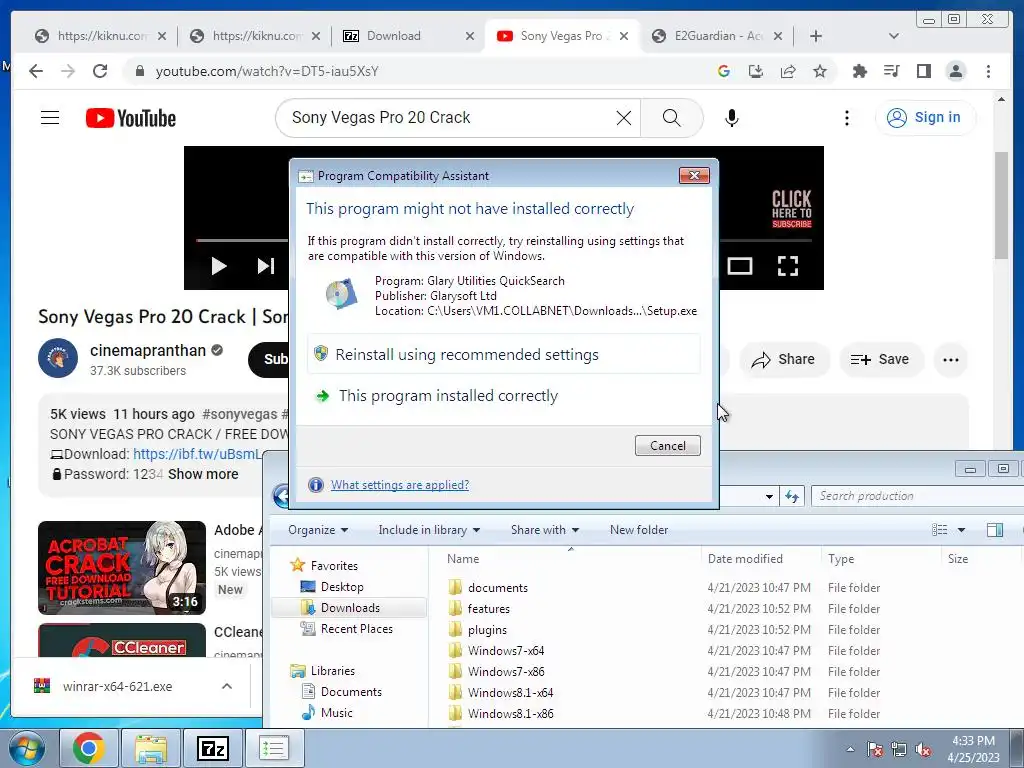Viewport: 1024px width, 768px height.
Task: Click Sign in button on YouTube
Action: tap(924, 118)
